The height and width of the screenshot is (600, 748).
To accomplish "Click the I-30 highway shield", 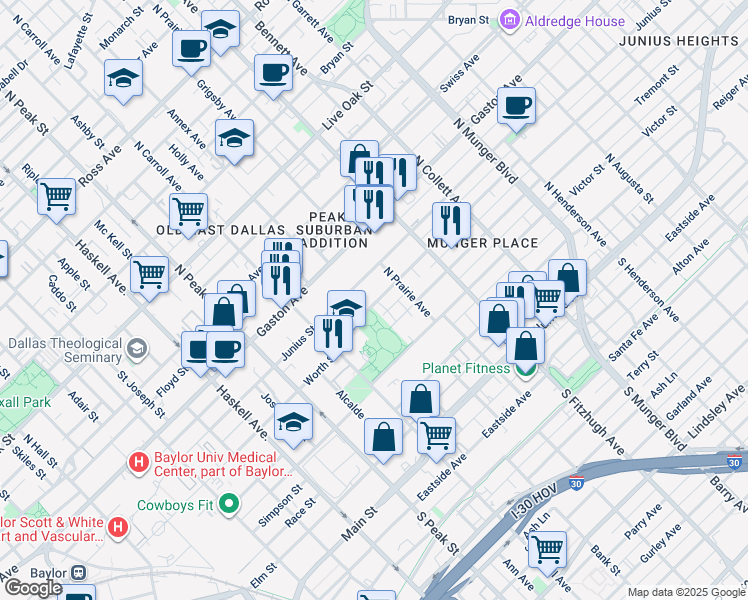I will (734, 461).
